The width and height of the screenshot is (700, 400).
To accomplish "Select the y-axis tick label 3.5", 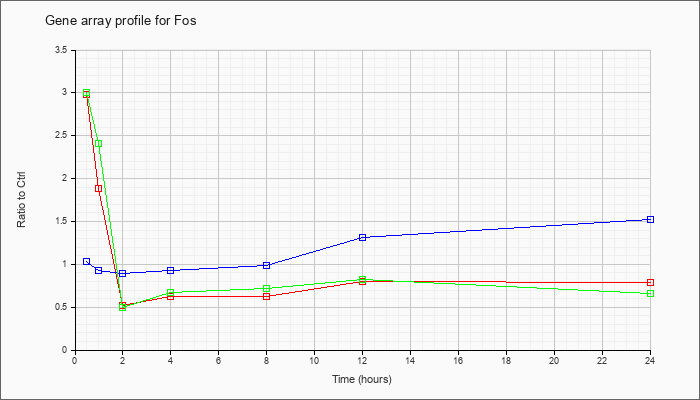I will click(61, 49).
